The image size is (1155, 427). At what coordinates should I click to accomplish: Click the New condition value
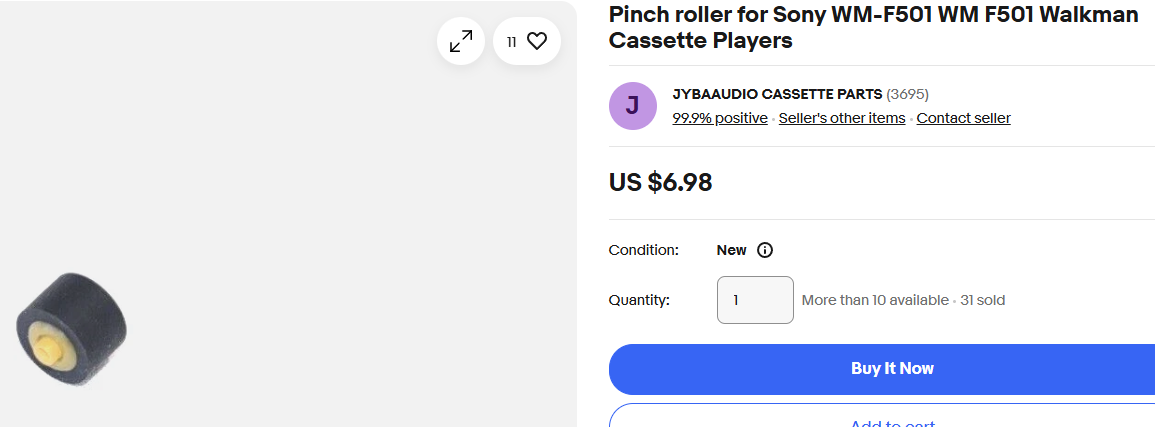(x=731, y=250)
